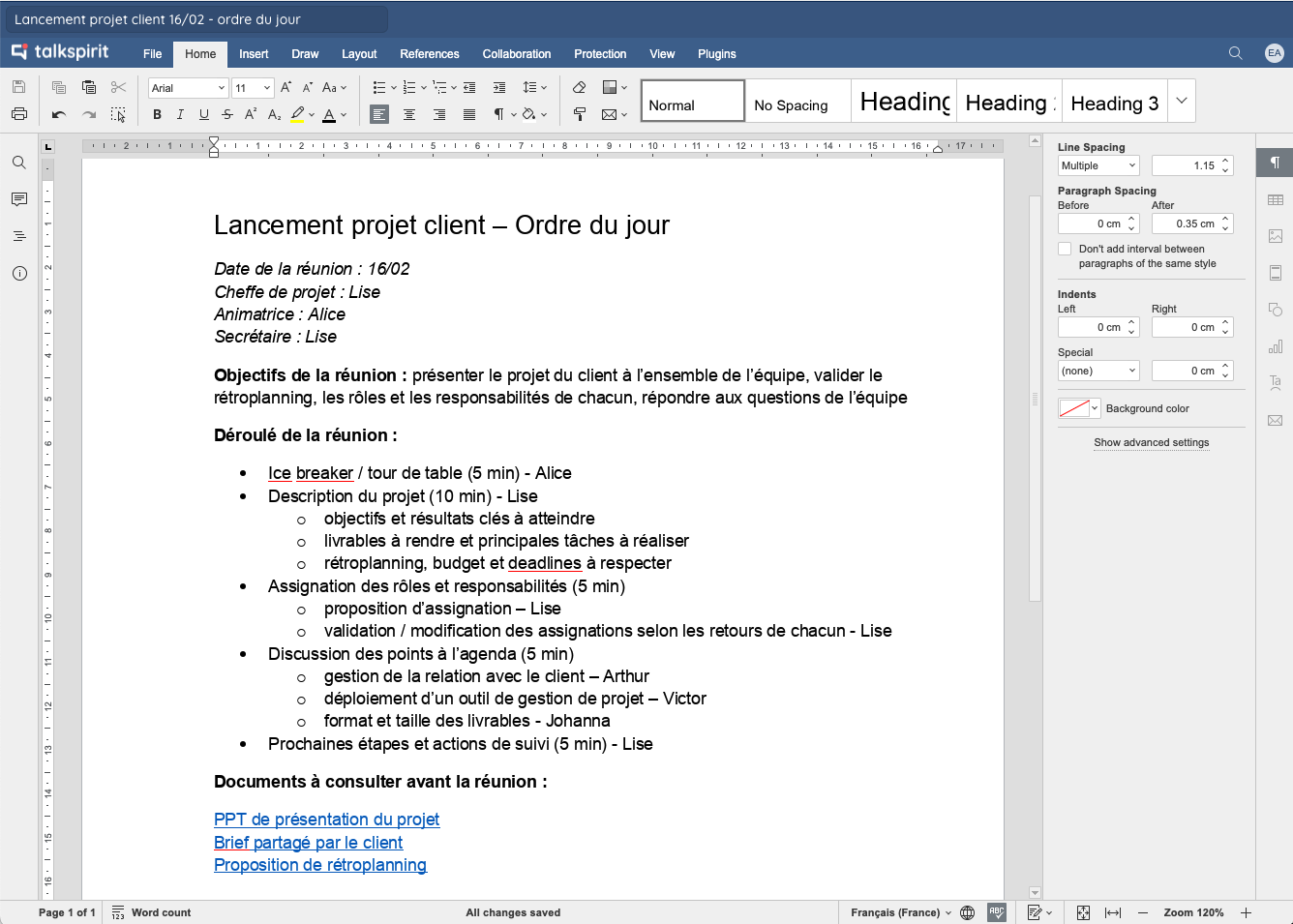
Task: Click the Clear style eraser icon
Action: (x=579, y=87)
